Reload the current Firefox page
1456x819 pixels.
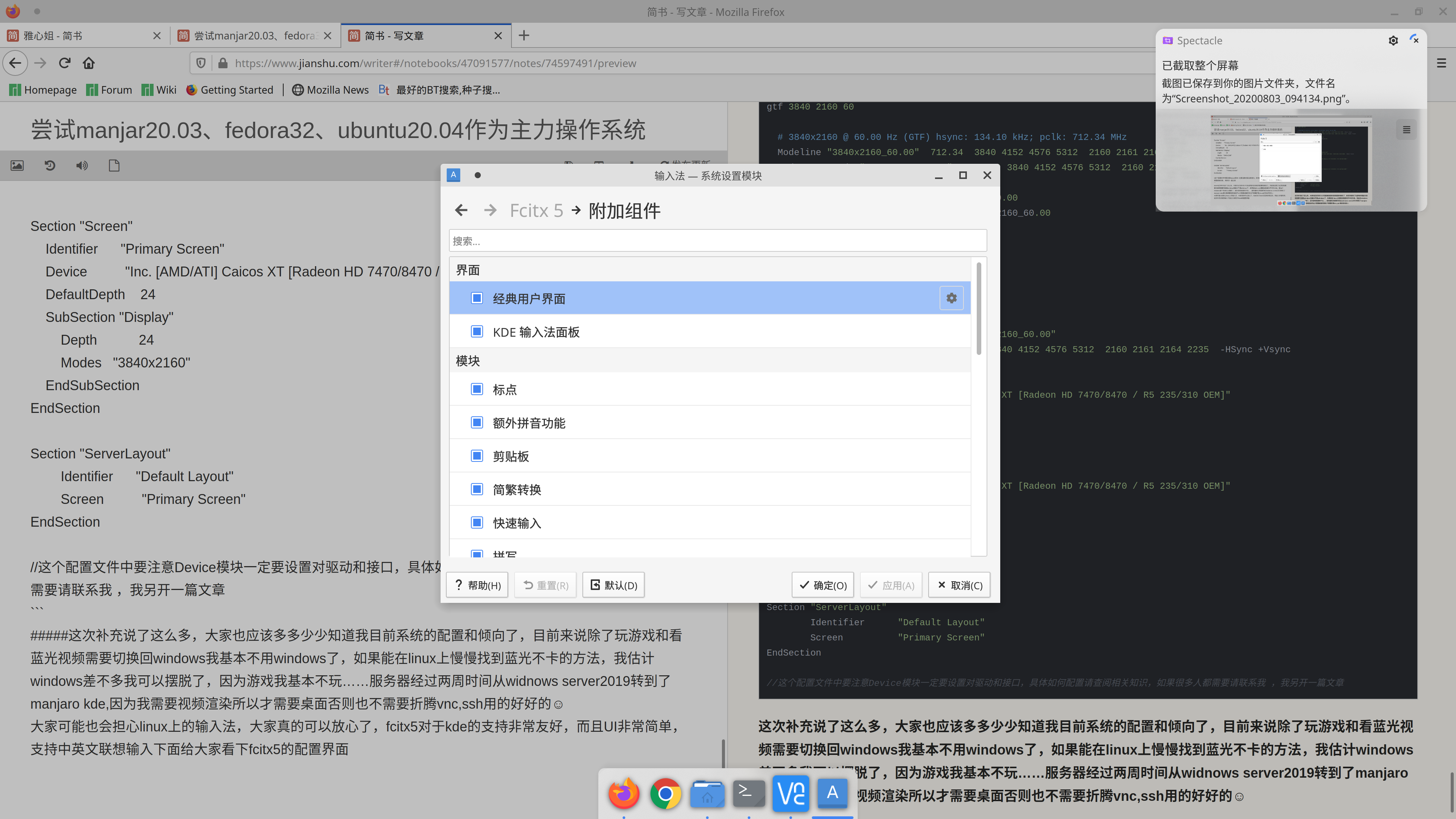tap(64, 63)
